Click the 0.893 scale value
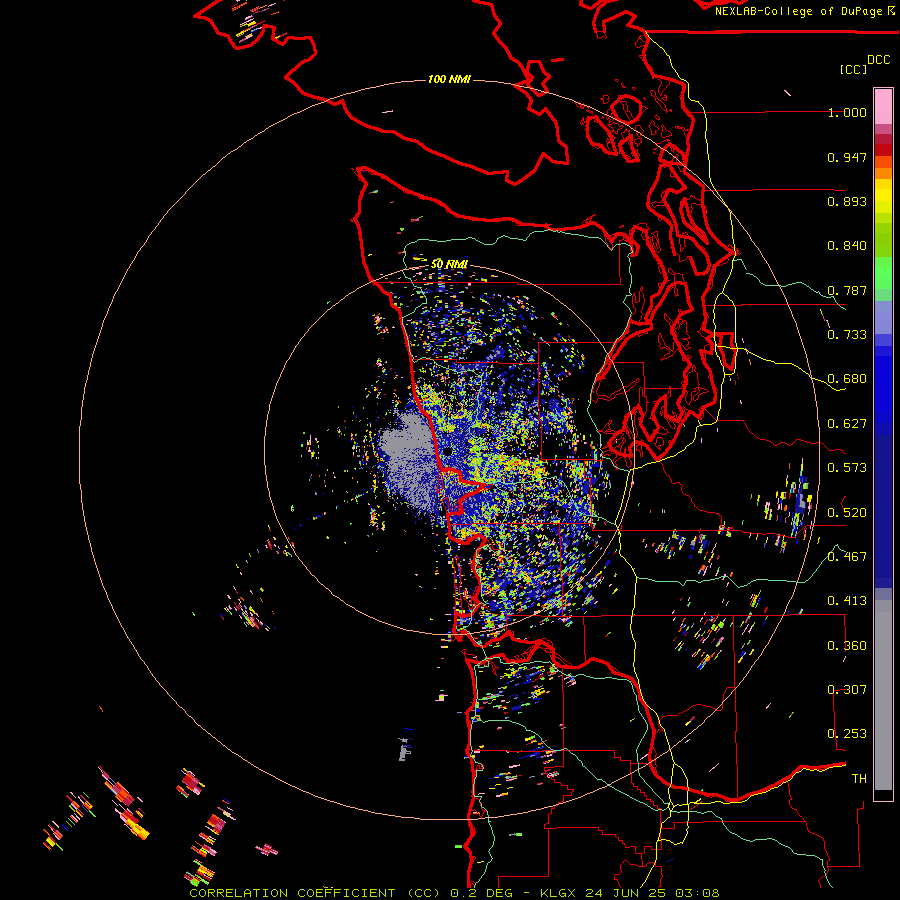This screenshot has height=900, width=900. (x=847, y=201)
